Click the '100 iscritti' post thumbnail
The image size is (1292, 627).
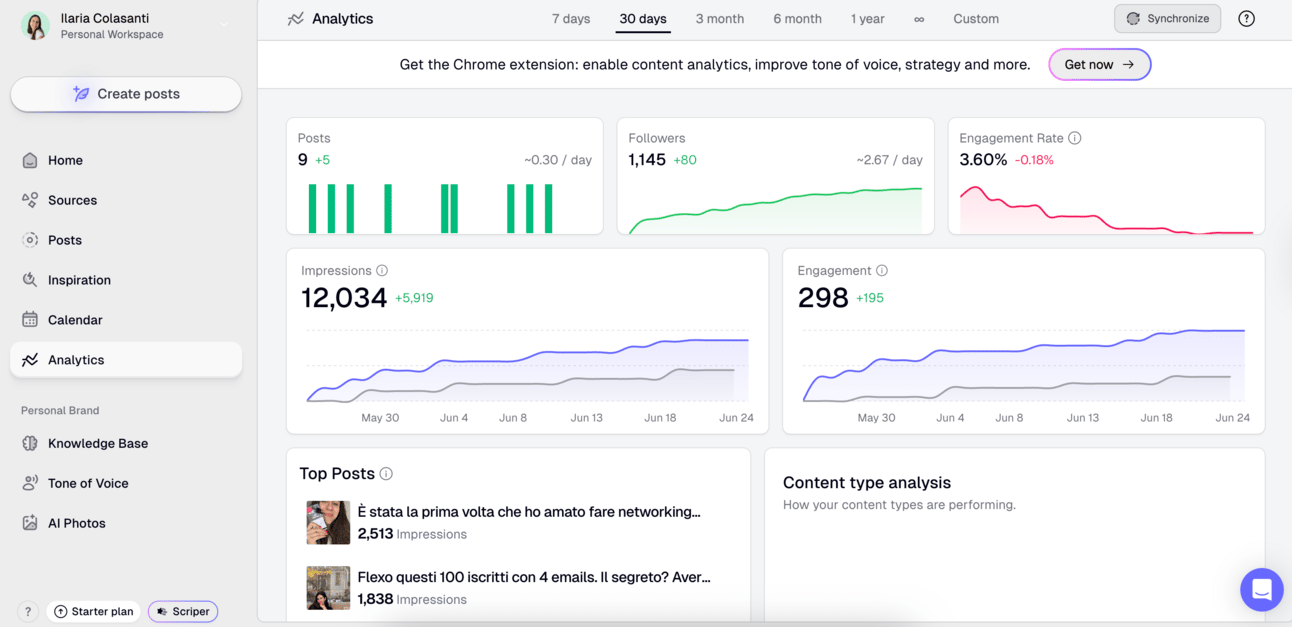click(x=328, y=588)
